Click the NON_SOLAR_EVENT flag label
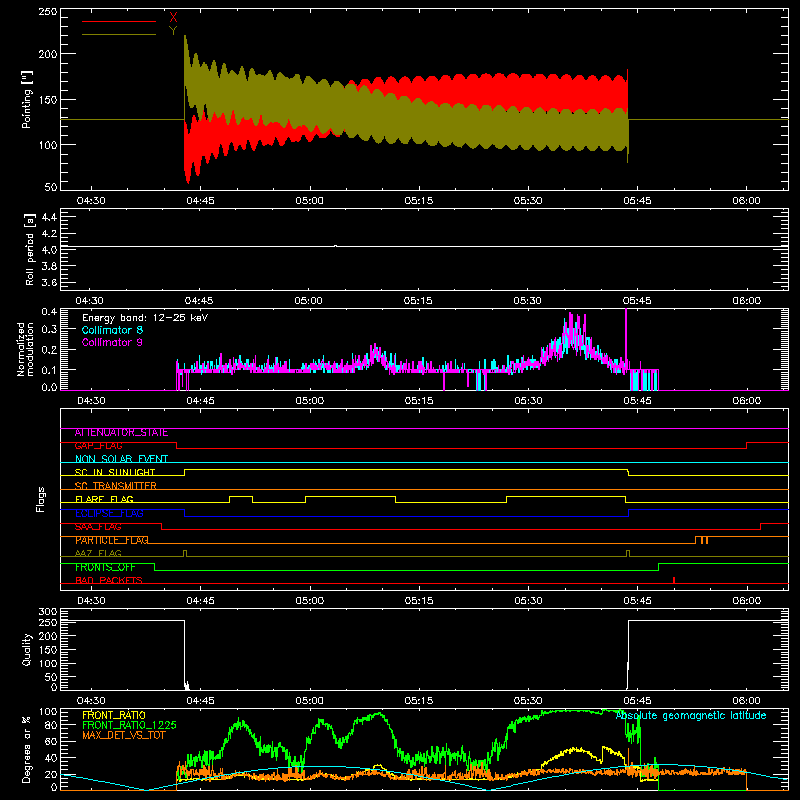The image size is (800, 800). [121, 459]
